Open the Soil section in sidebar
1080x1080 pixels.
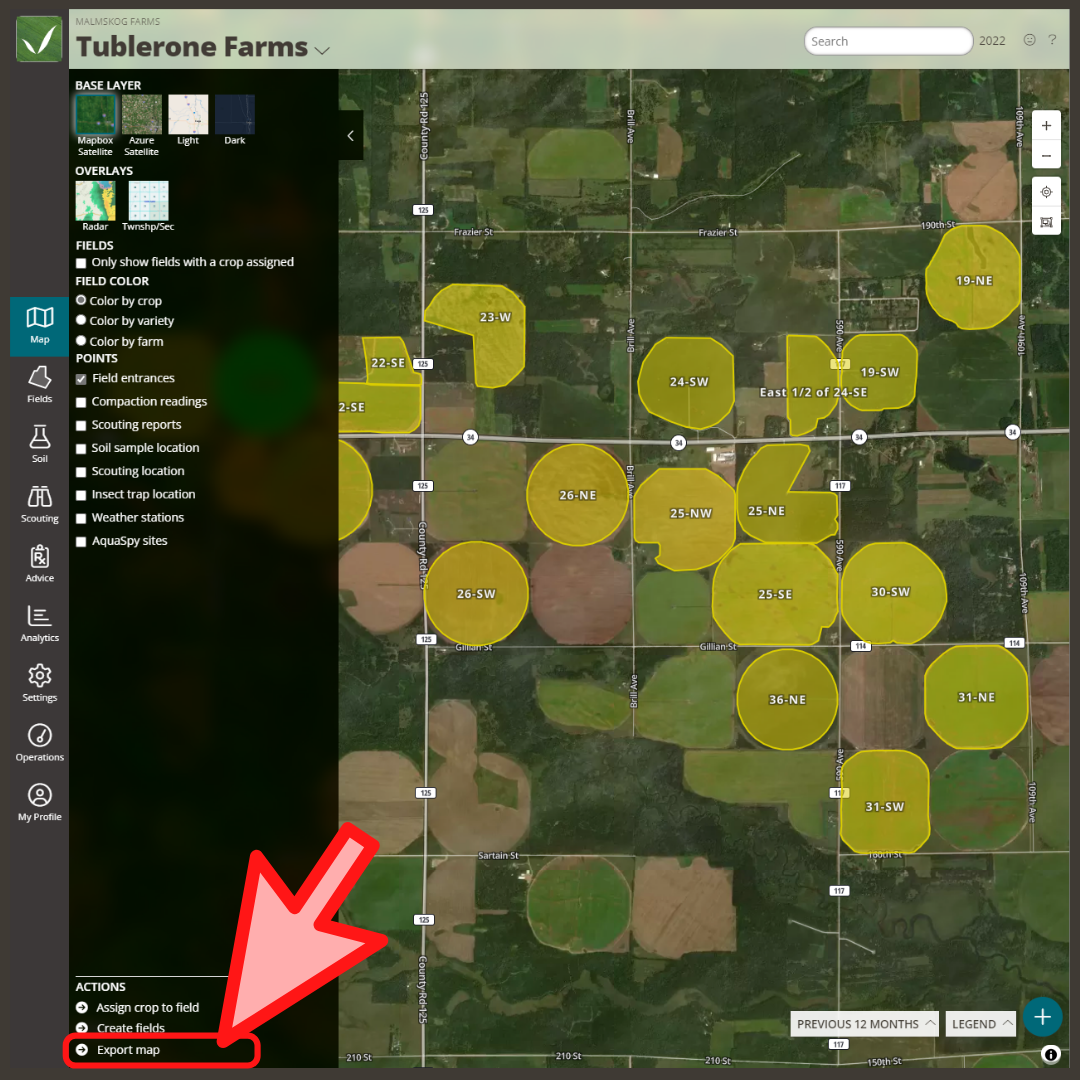(39, 444)
